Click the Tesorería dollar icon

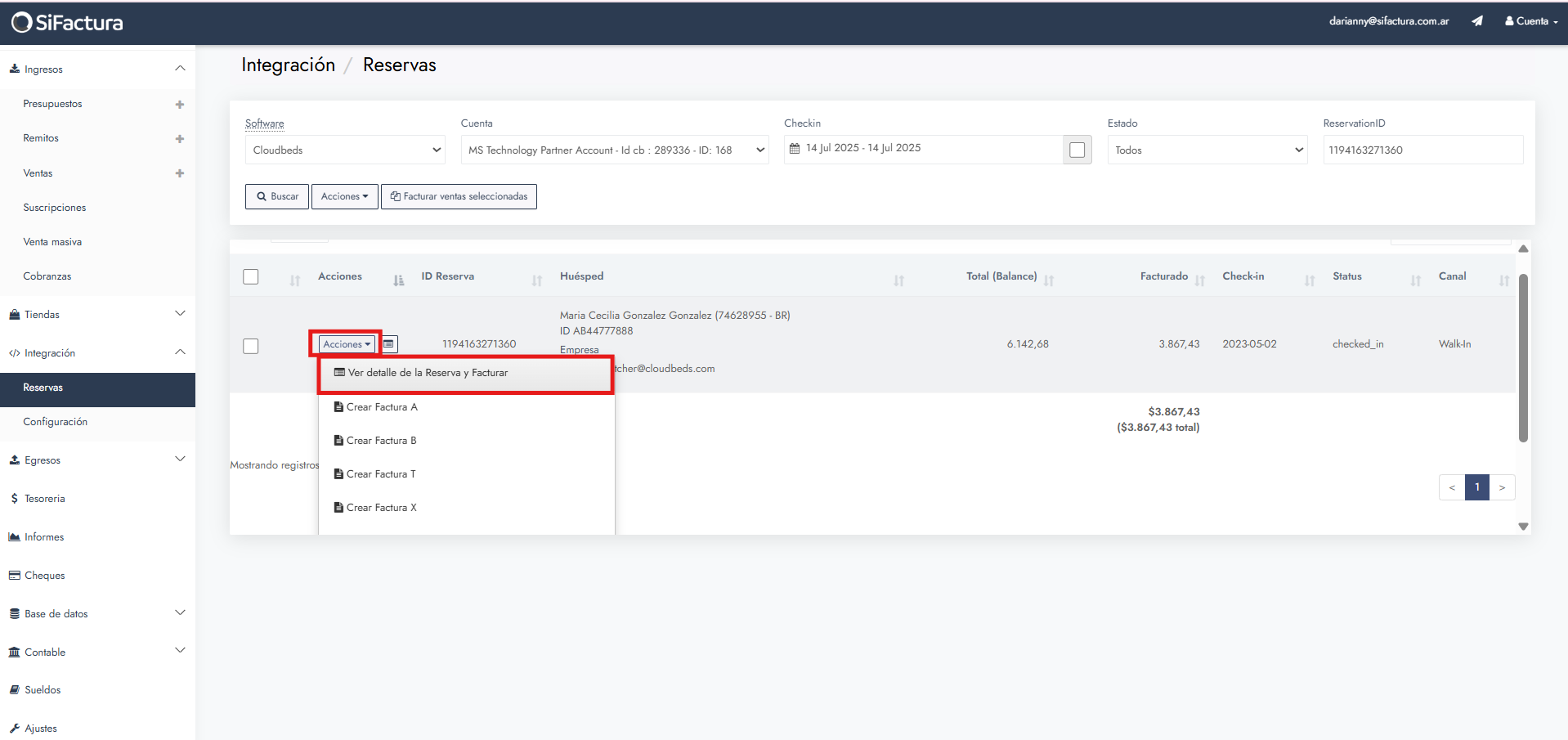tap(15, 499)
